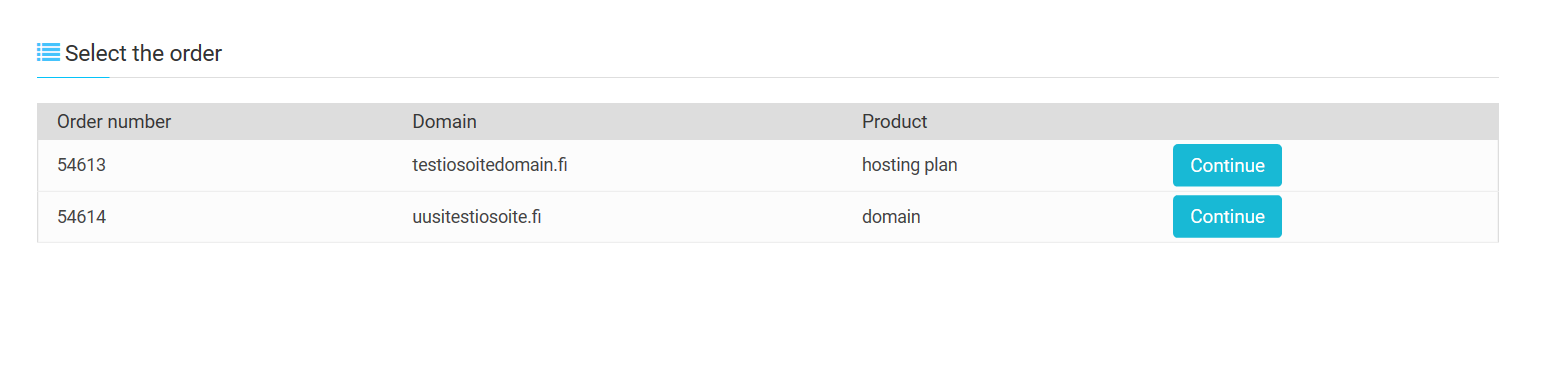Viewport: 1559px width, 383px height.
Task: Continue with order 54614 domain
Action: [x=1227, y=216]
